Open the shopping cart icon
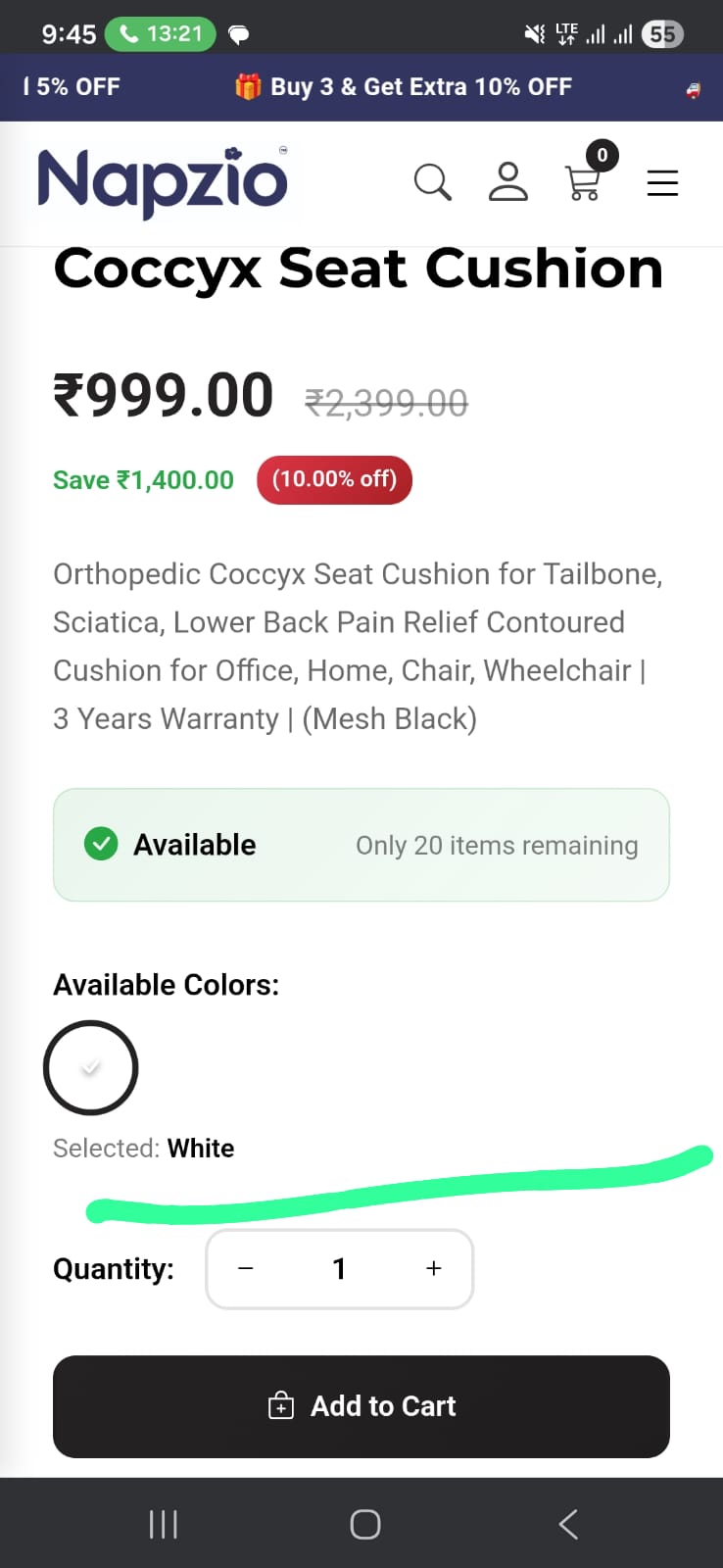Viewport: 723px width, 1568px height. tap(583, 183)
